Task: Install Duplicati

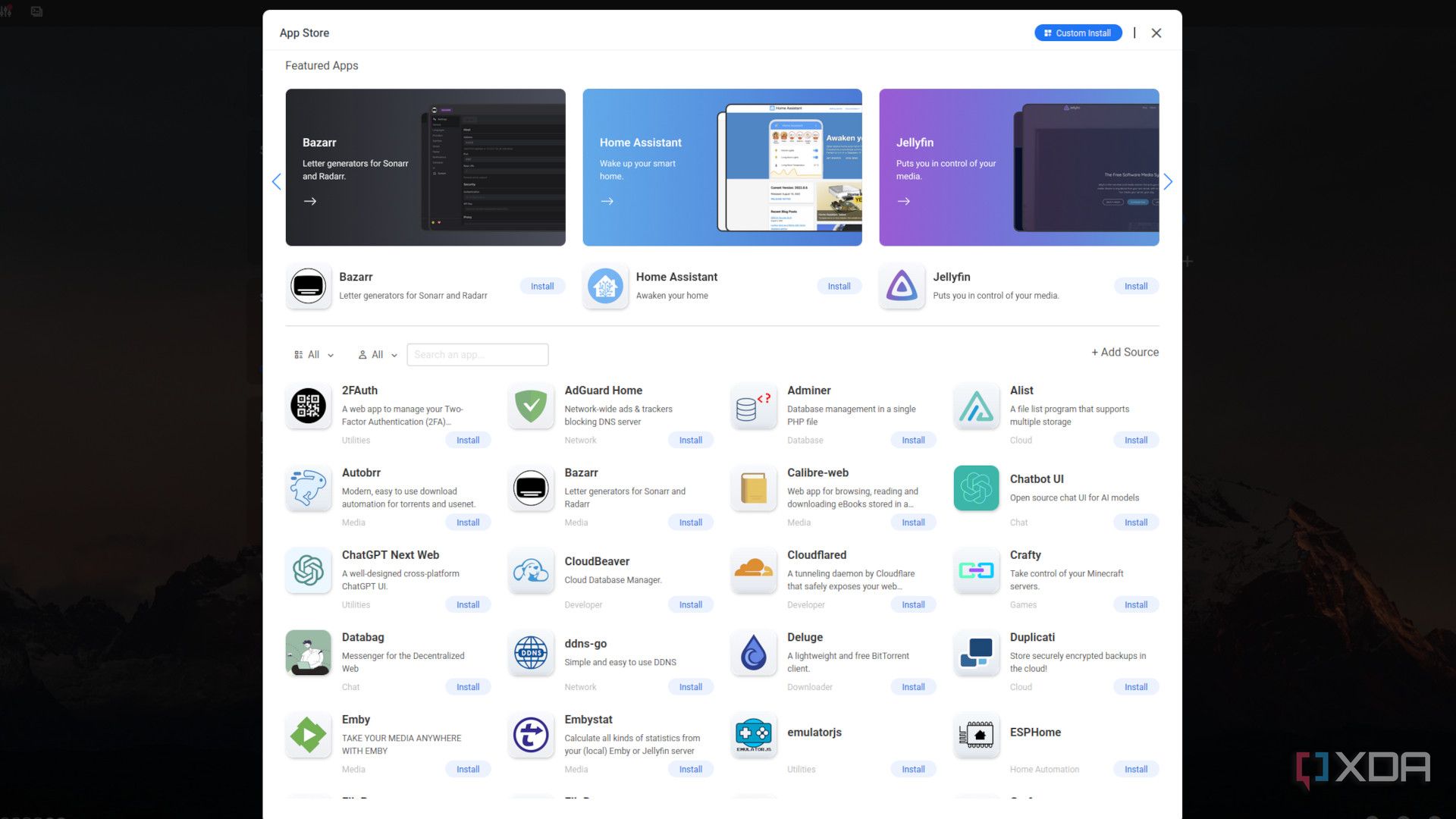Action: [1136, 687]
